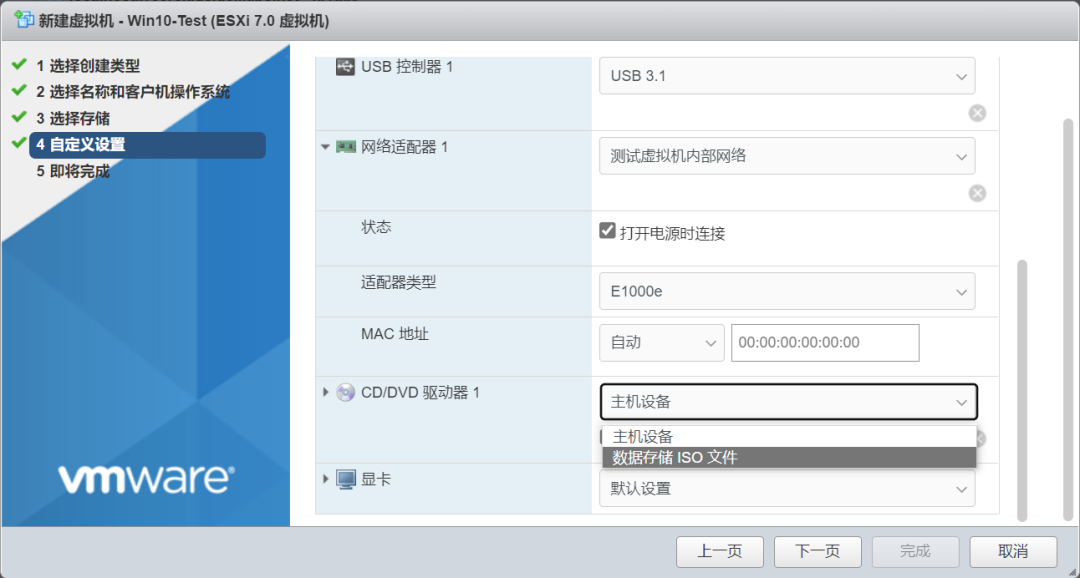Image resolution: width=1080 pixels, height=578 pixels.
Task: Click green check beside step 4 自定义设置
Action: (x=19, y=143)
